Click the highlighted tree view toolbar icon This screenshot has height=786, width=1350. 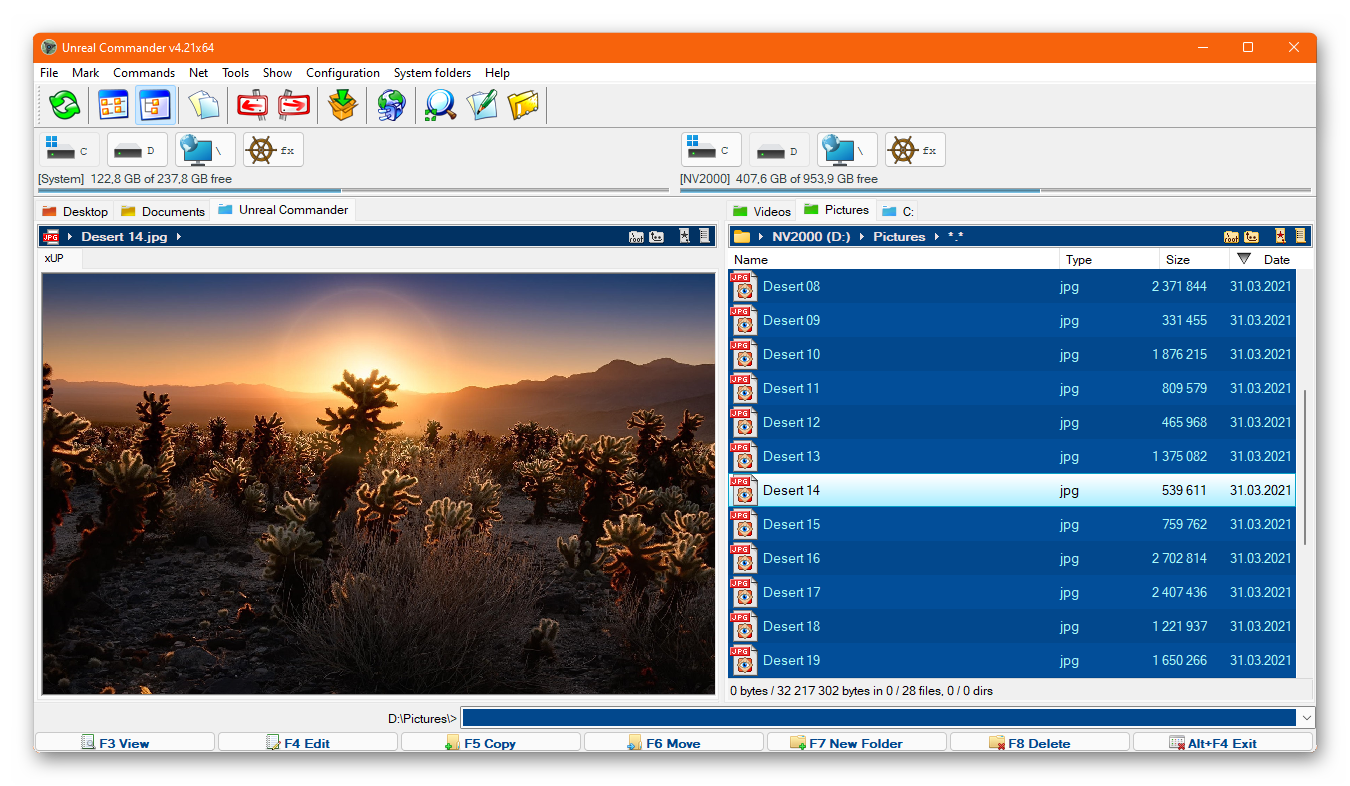pyautogui.click(x=155, y=104)
